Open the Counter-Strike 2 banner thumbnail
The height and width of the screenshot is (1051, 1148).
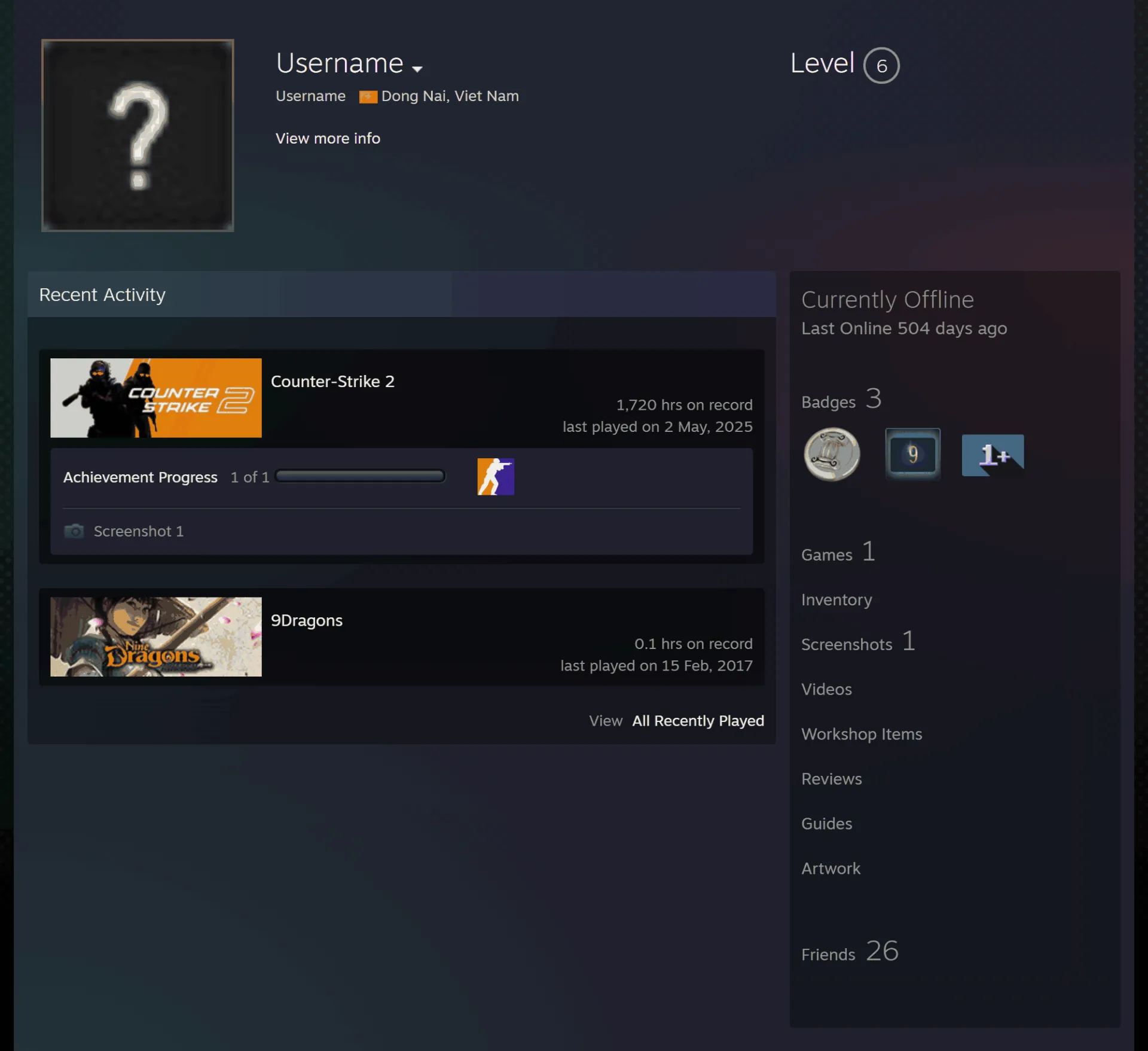pos(156,398)
